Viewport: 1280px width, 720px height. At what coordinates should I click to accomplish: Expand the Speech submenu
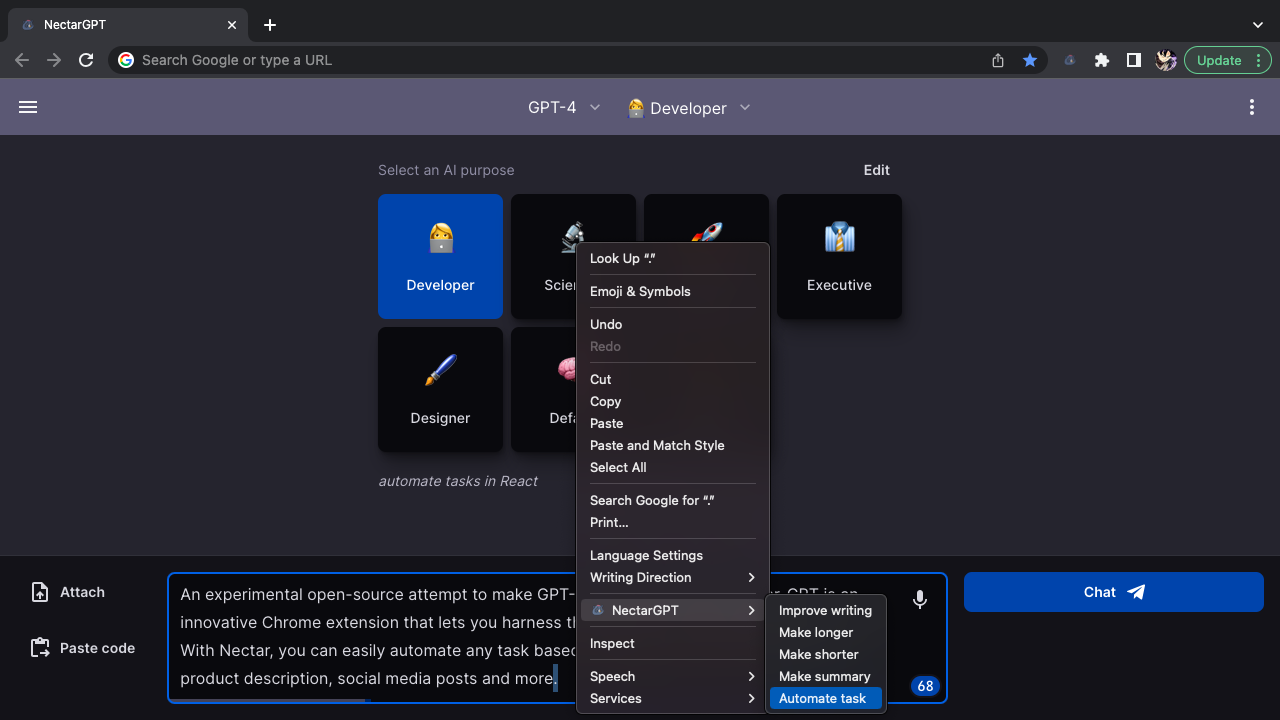(x=673, y=676)
